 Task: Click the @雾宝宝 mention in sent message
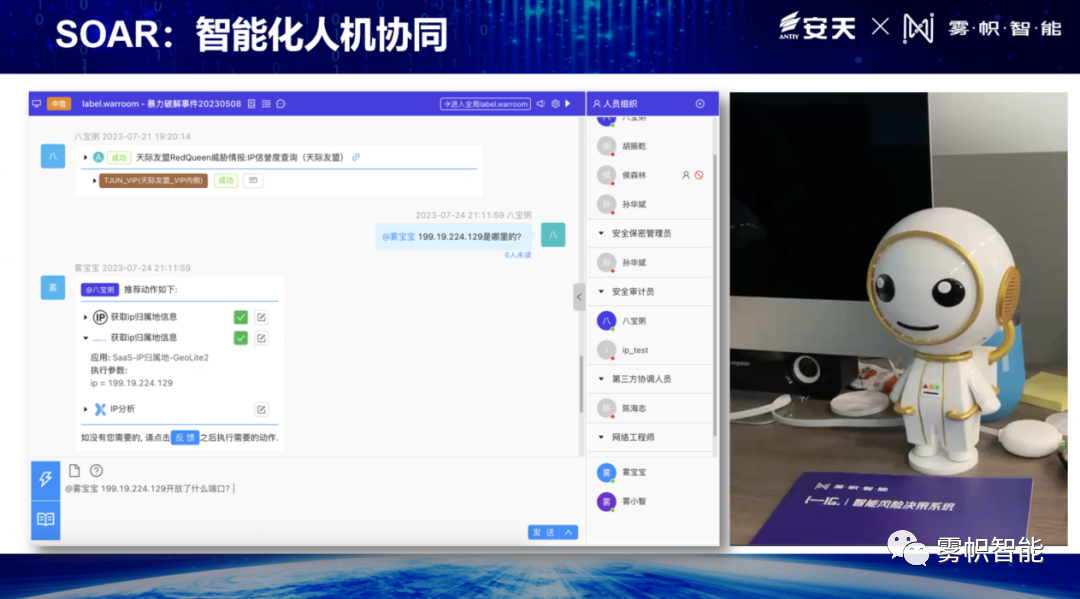399,236
